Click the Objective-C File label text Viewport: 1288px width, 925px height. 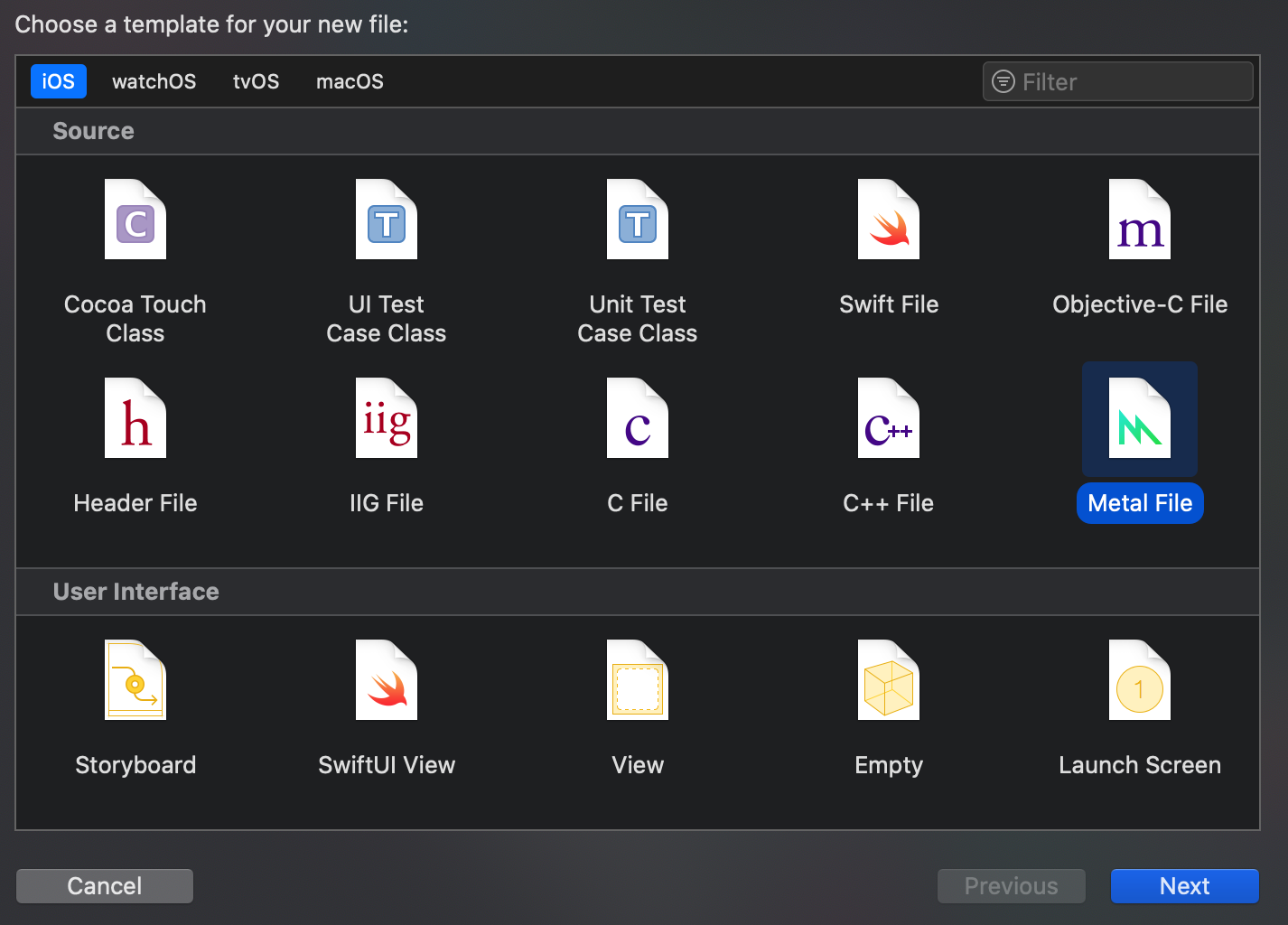1140,304
